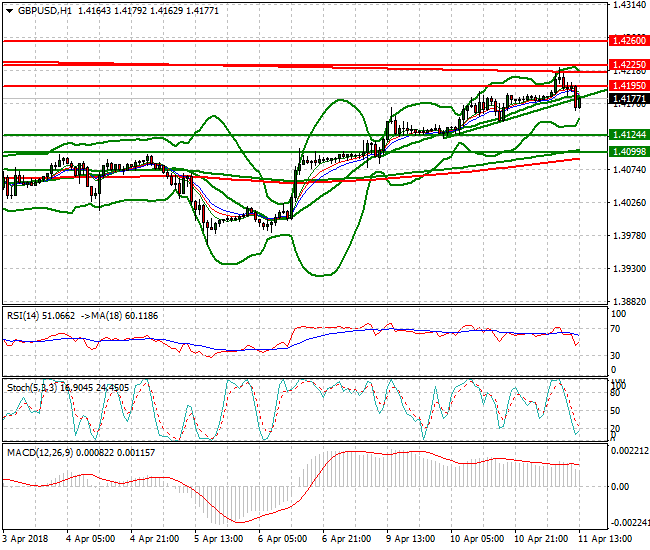Select the green 1.40998 support price label
The image size is (650, 550).
pos(631,151)
